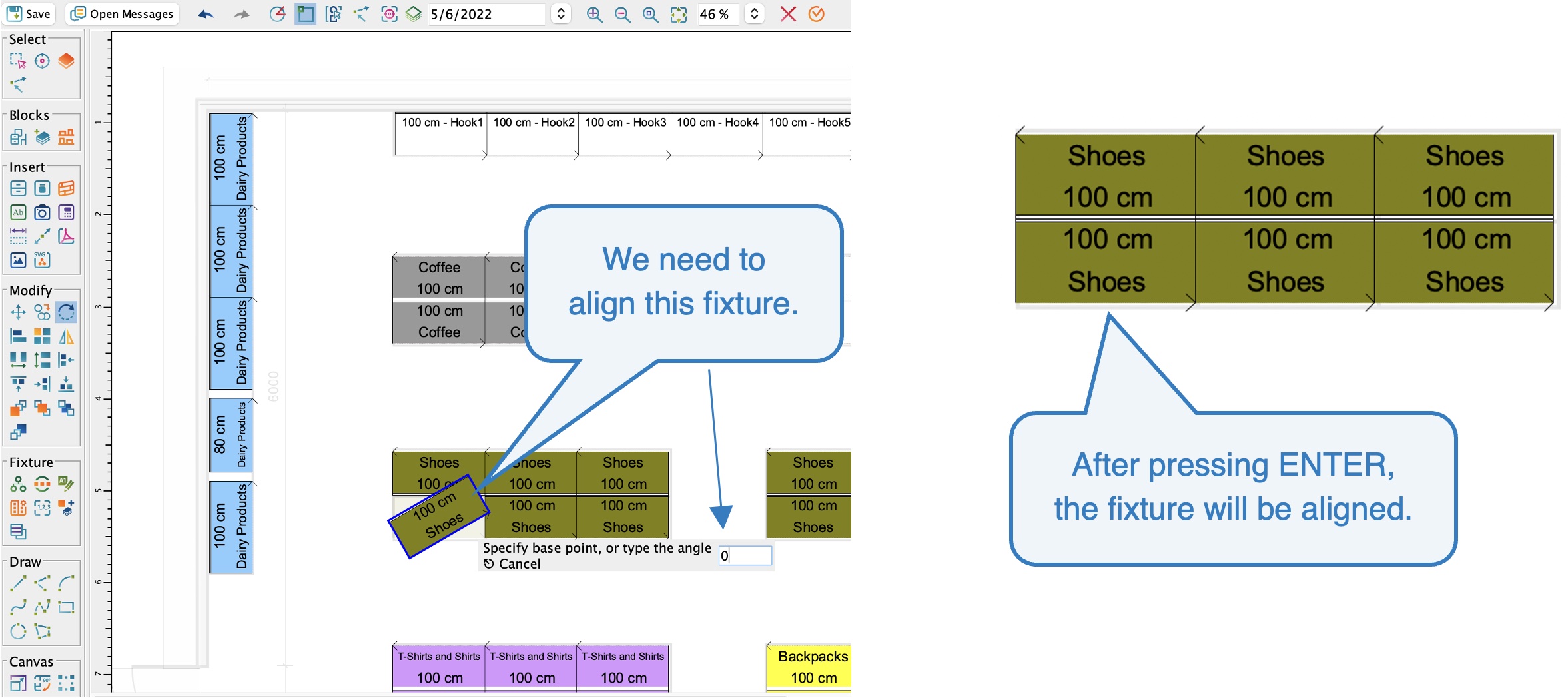The height and width of the screenshot is (698, 1568).
Task: Insert a dimension line with the dimension icon
Action: pos(18,236)
